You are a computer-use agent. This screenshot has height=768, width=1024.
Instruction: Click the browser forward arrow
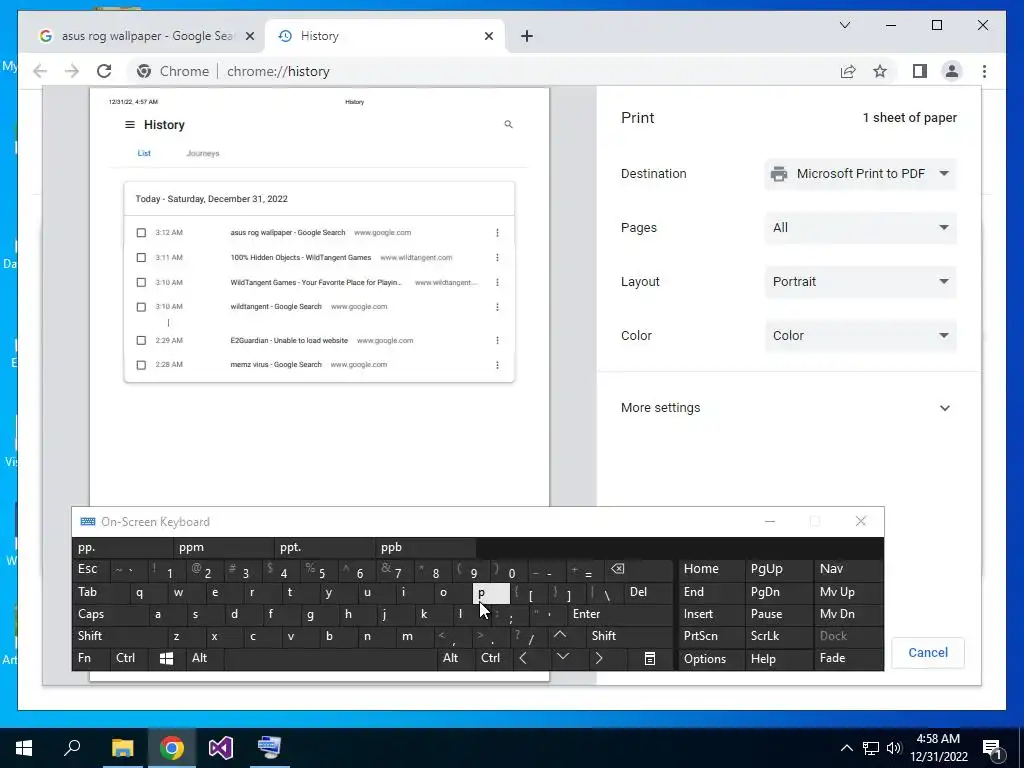click(x=72, y=71)
